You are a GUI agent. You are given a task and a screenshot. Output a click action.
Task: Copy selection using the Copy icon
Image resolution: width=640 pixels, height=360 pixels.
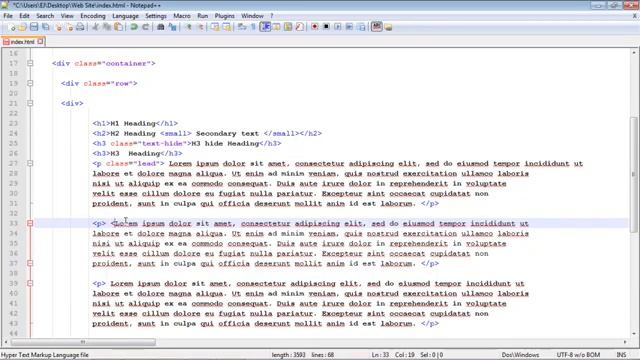(x=107, y=27)
